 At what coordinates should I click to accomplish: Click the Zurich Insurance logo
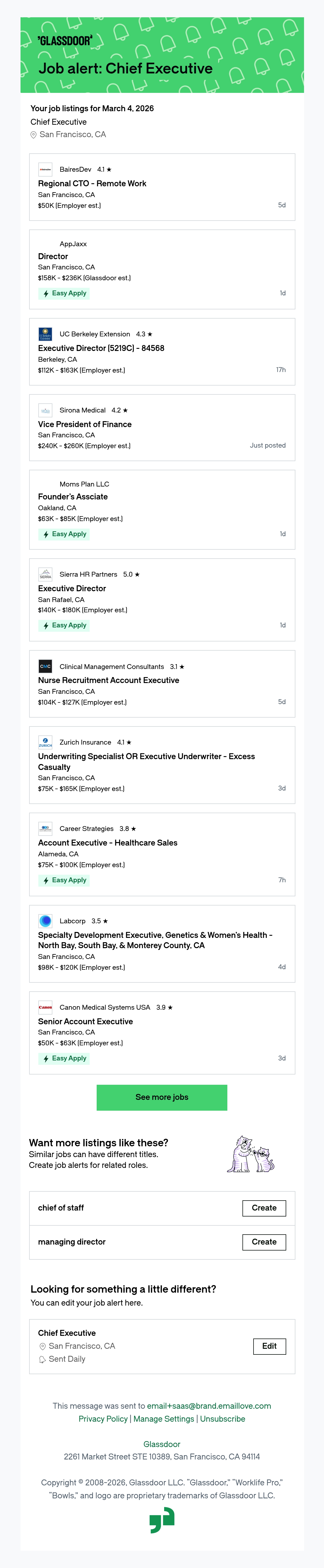(x=45, y=742)
